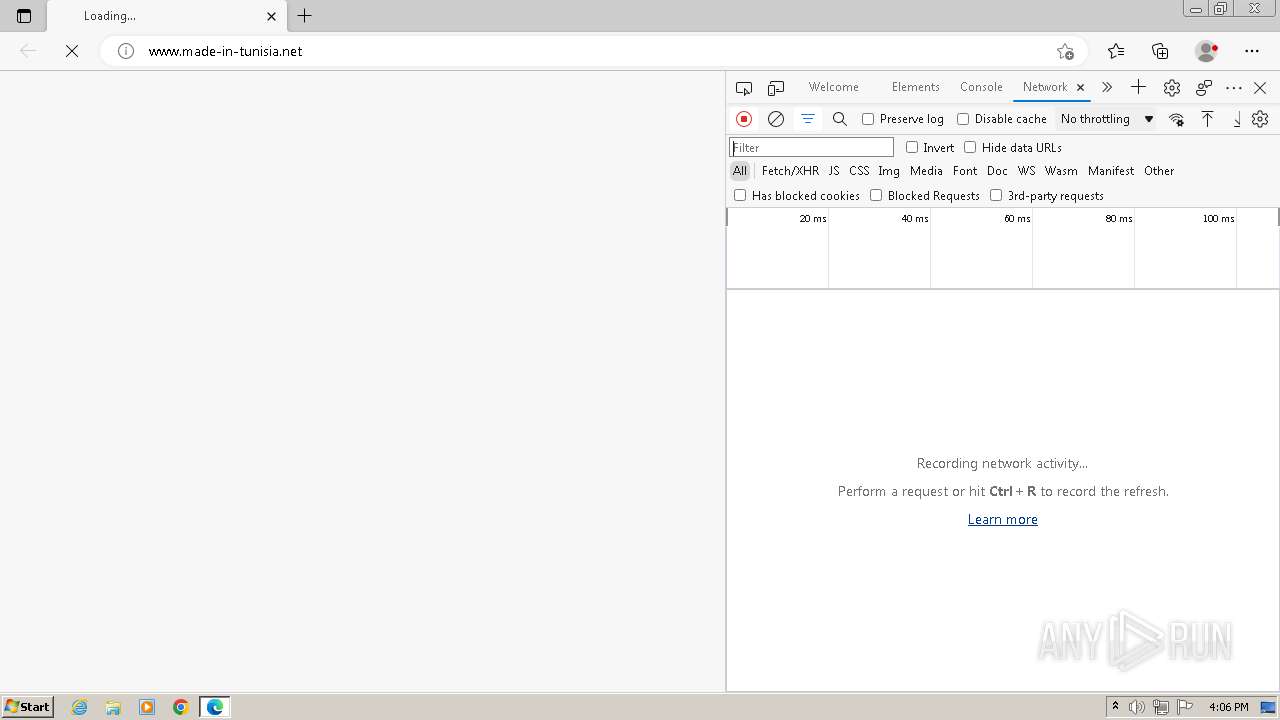This screenshot has height=720, width=1280.
Task: Open the user profile icon
Action: 1207,51
